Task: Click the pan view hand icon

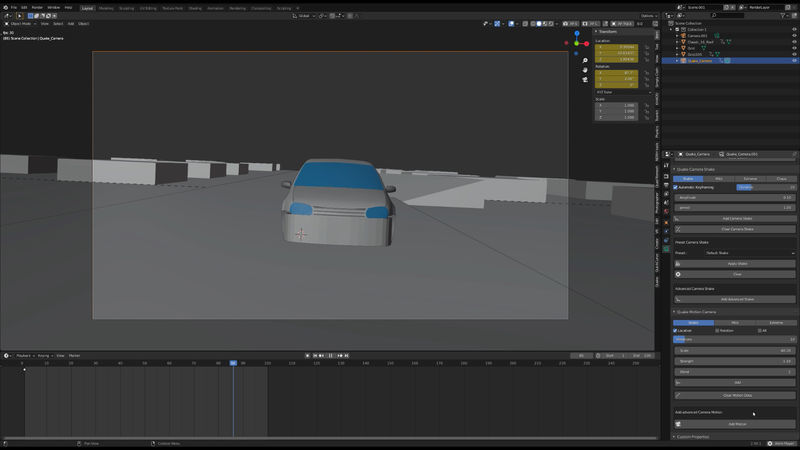Action: coord(585,71)
